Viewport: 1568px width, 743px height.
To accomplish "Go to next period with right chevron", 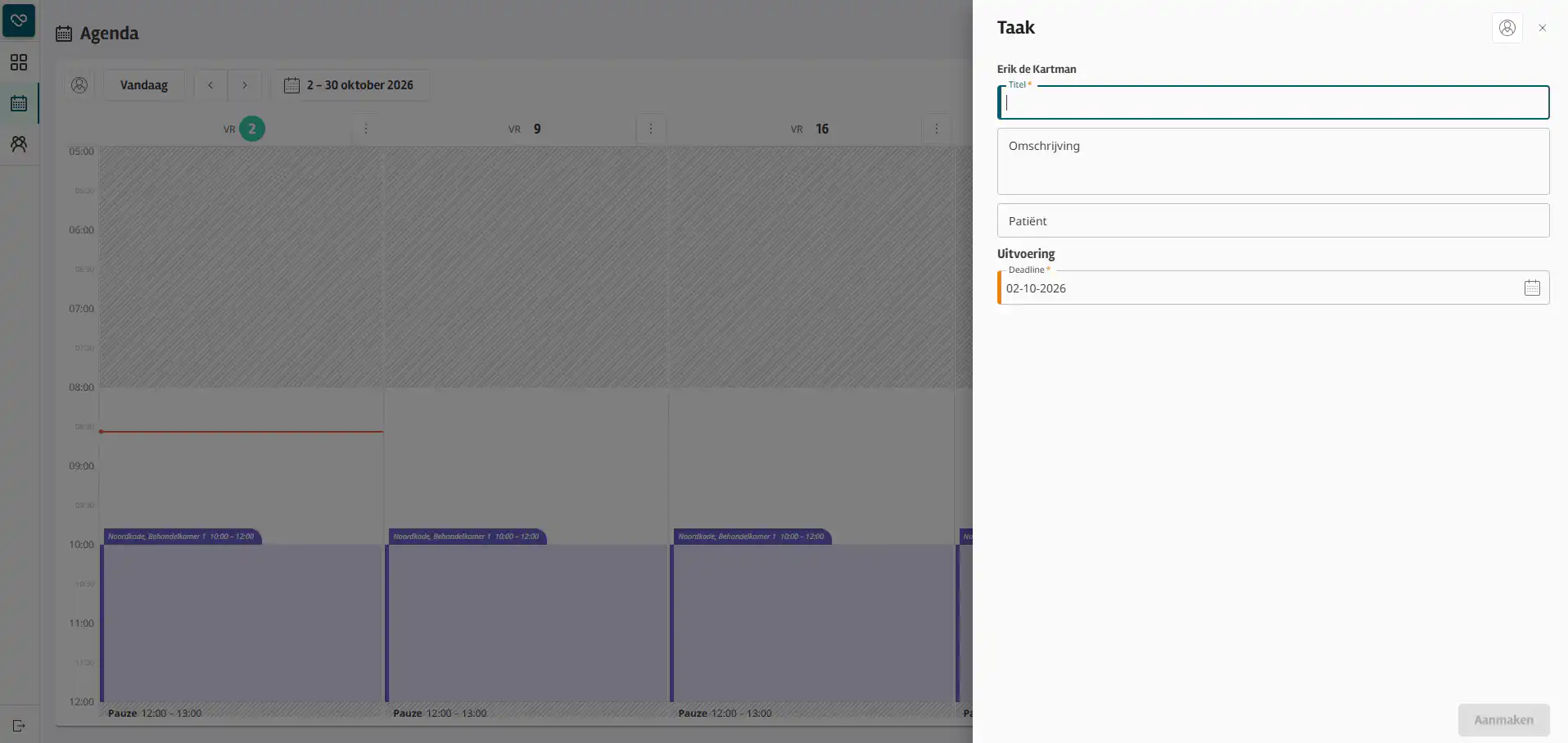I will click(244, 85).
